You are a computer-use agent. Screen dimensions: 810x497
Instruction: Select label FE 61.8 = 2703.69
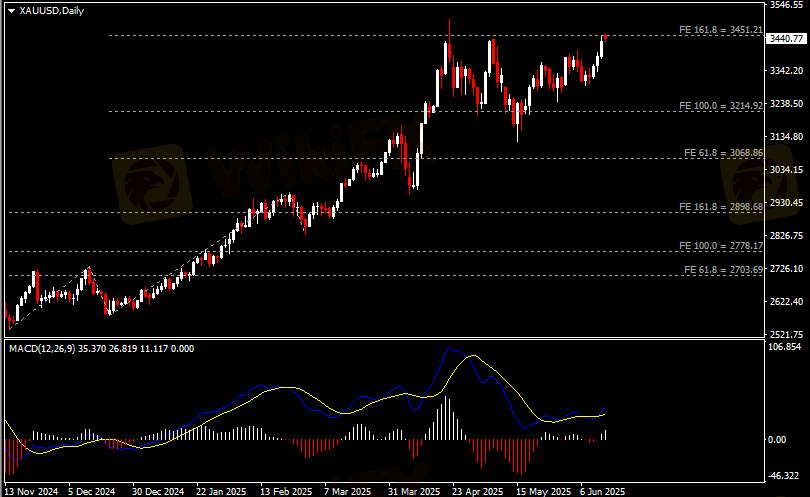tap(723, 270)
